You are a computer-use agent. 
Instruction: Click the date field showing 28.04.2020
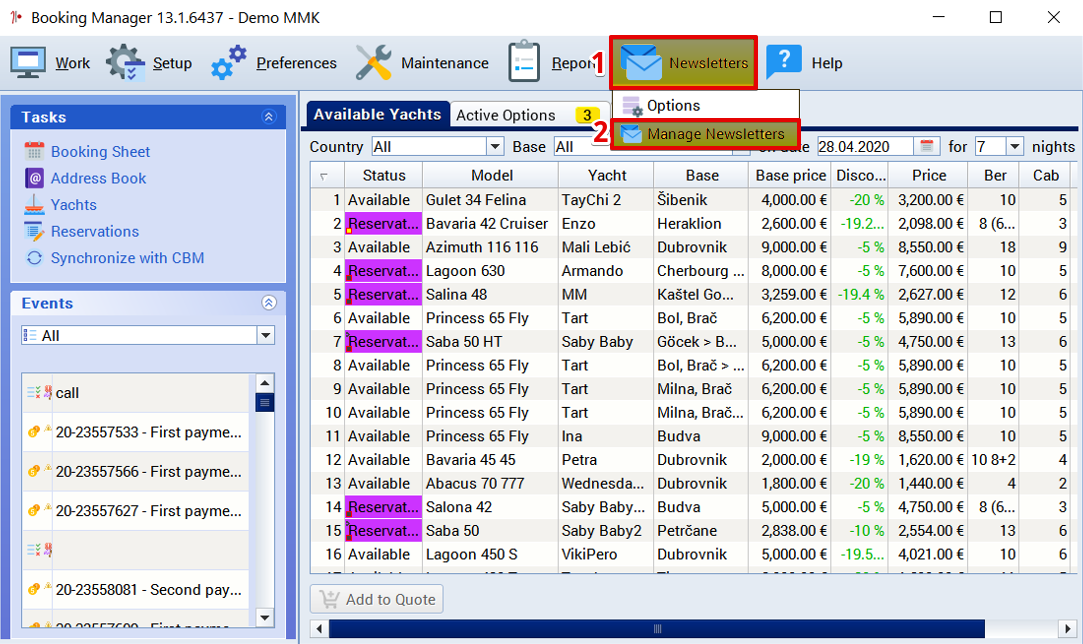[x=866, y=146]
